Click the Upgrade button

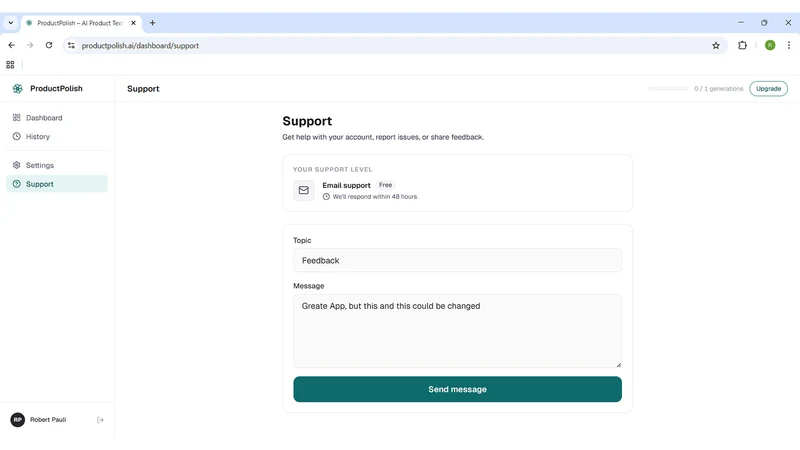point(768,89)
